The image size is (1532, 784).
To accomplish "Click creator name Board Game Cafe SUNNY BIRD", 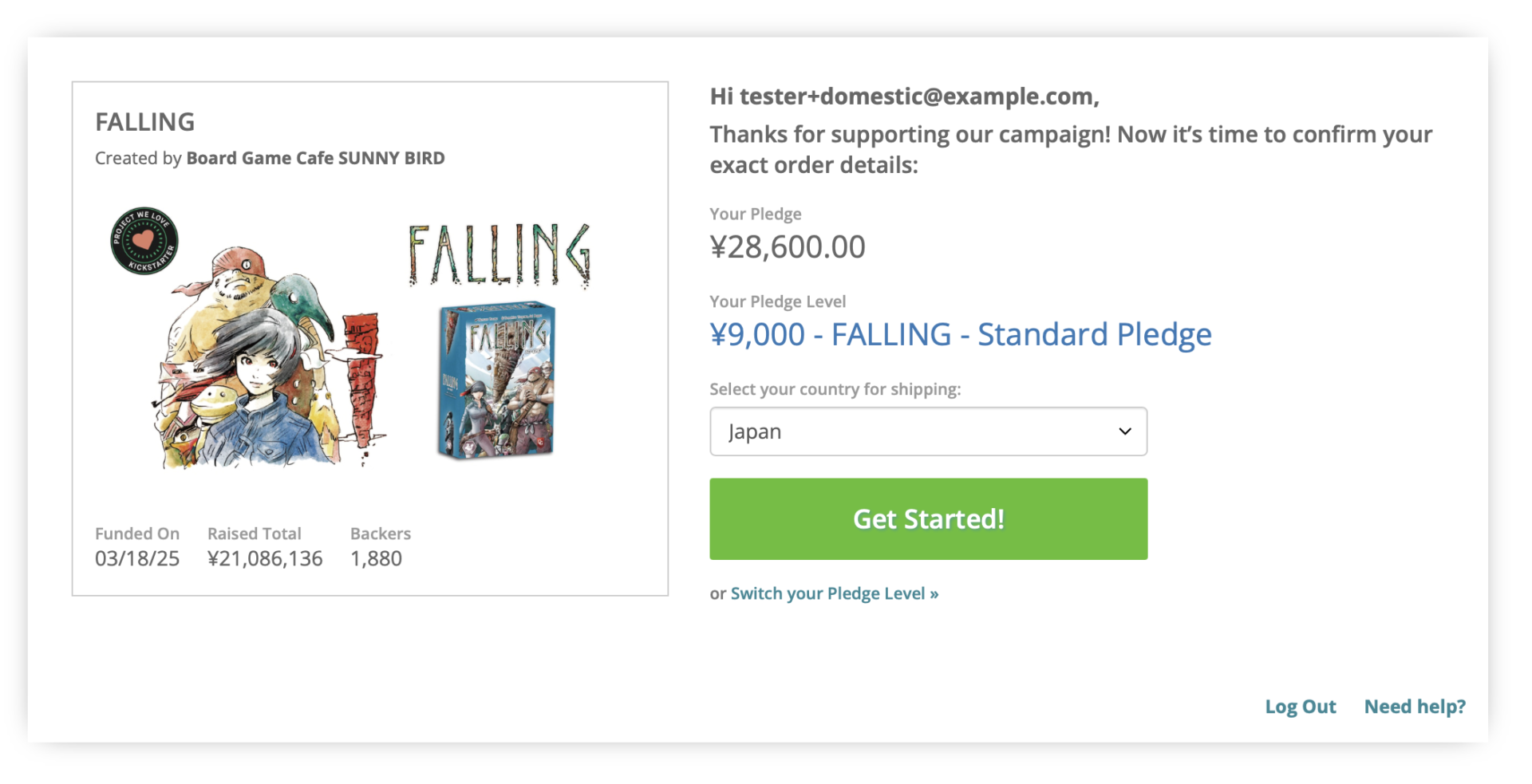I will (315, 158).
